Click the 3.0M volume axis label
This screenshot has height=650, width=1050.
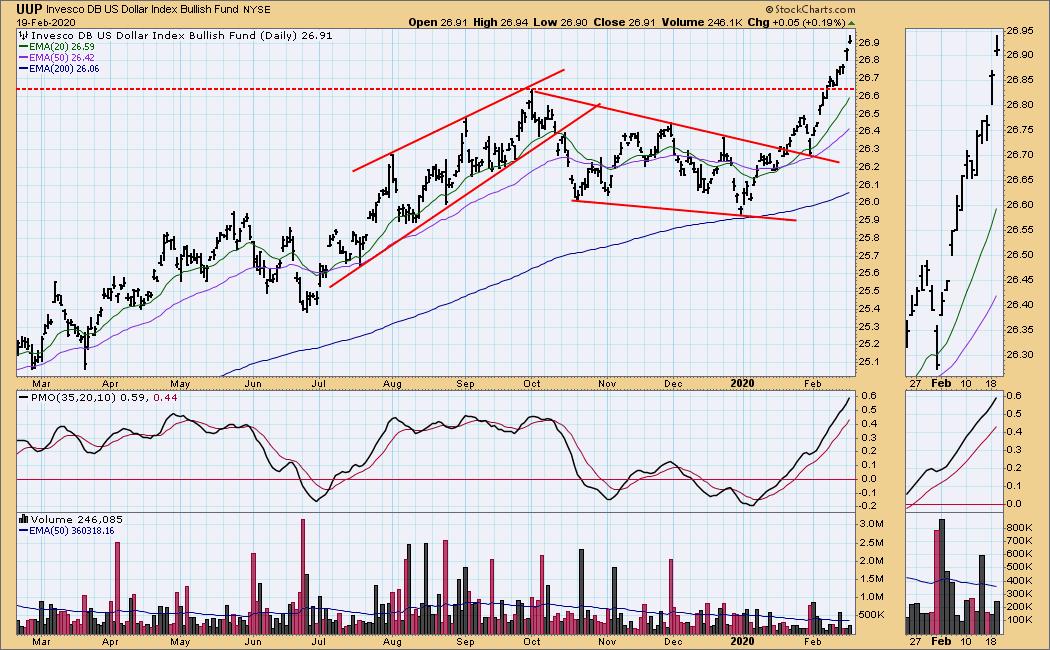tap(871, 523)
